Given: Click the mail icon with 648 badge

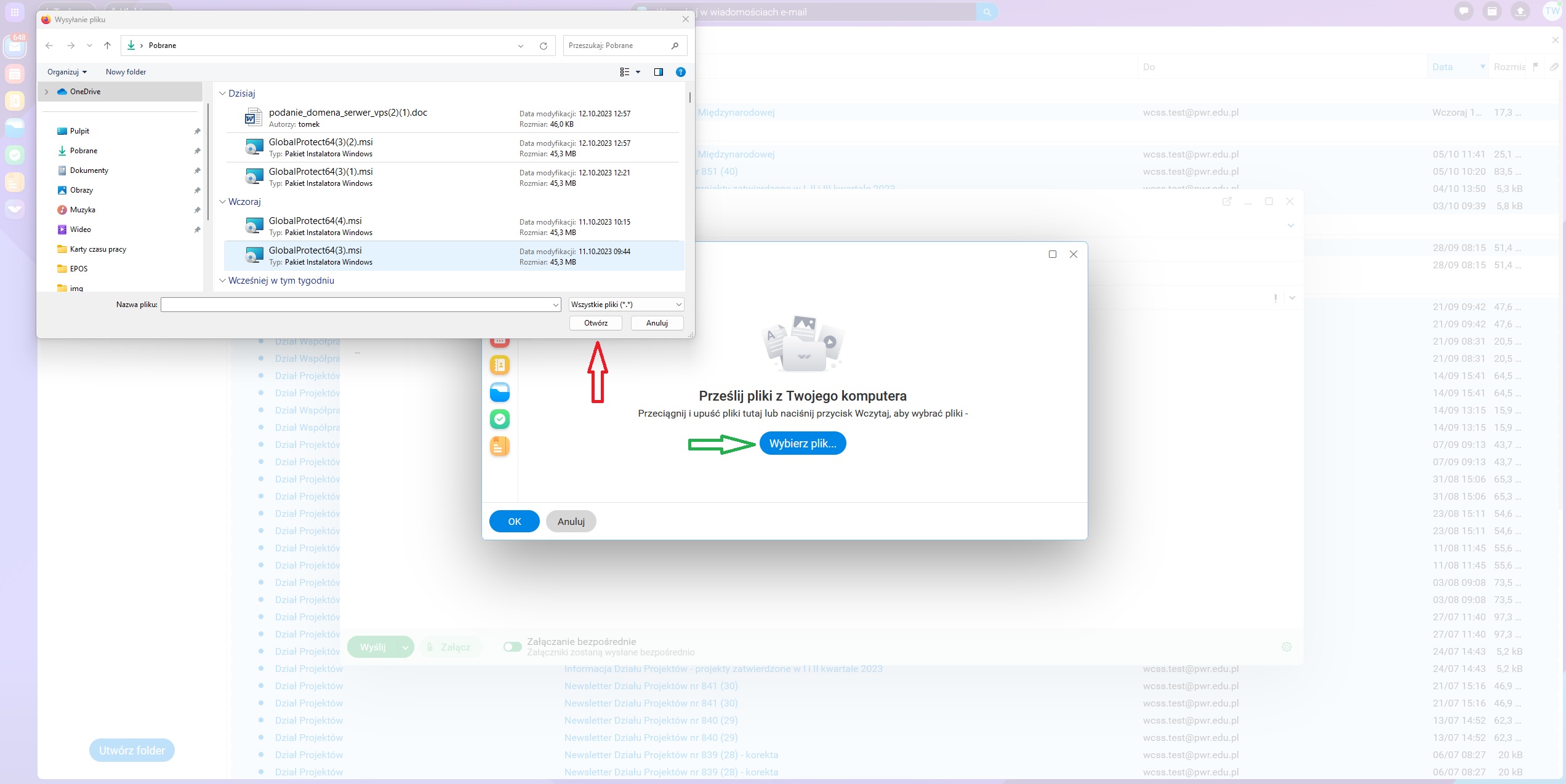Looking at the screenshot, I should coord(15,47).
